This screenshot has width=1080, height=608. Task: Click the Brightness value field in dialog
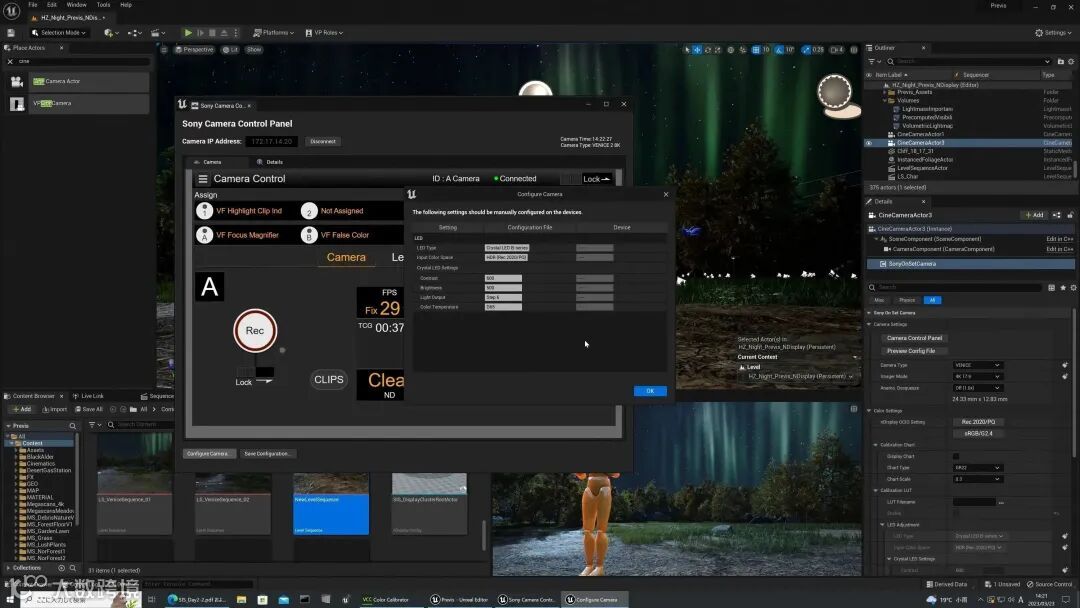(x=503, y=287)
